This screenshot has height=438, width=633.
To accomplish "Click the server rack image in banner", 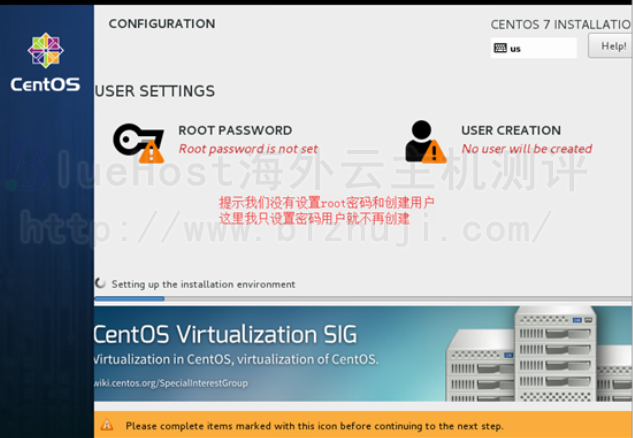I will point(539,354).
